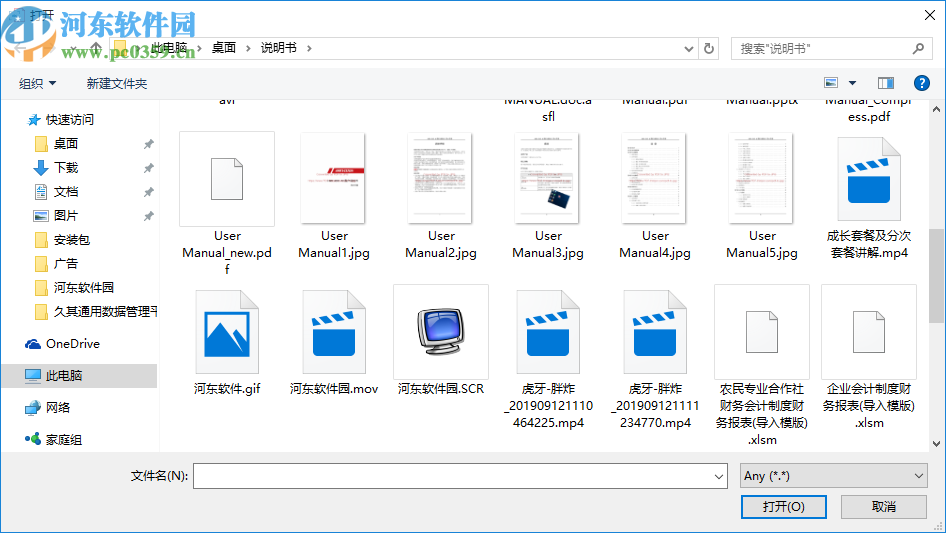Unpin 桌面 pin icon
Screen dimensions: 946x533
tap(148, 144)
